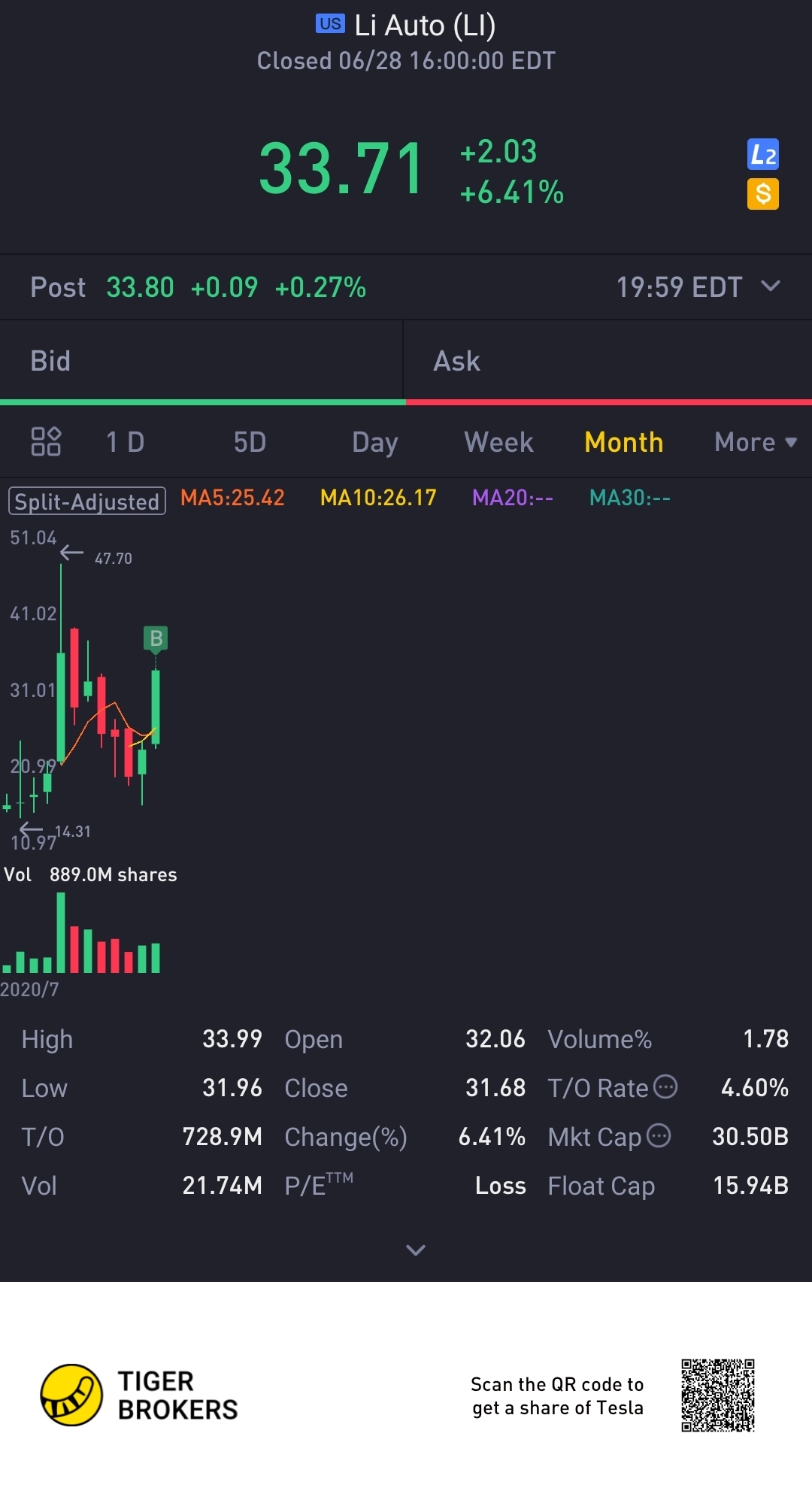Tap the T/O 728.9M value
812x1509 pixels.
(x=223, y=1137)
